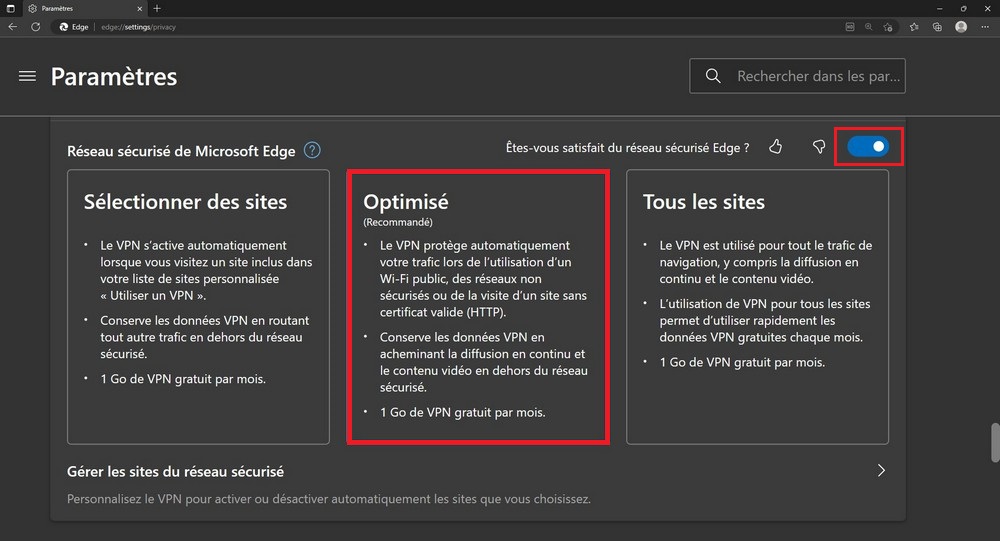
Task: Click "(Recommandé)" under Optimisé
Action: 398,222
